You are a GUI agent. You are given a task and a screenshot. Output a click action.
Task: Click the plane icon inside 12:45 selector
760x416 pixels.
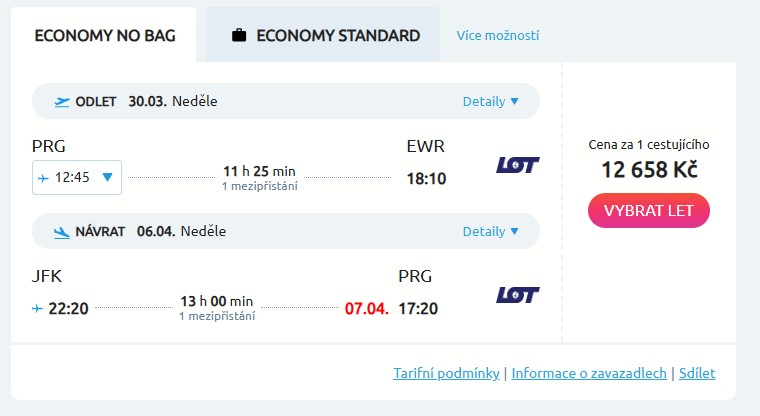[x=43, y=178]
